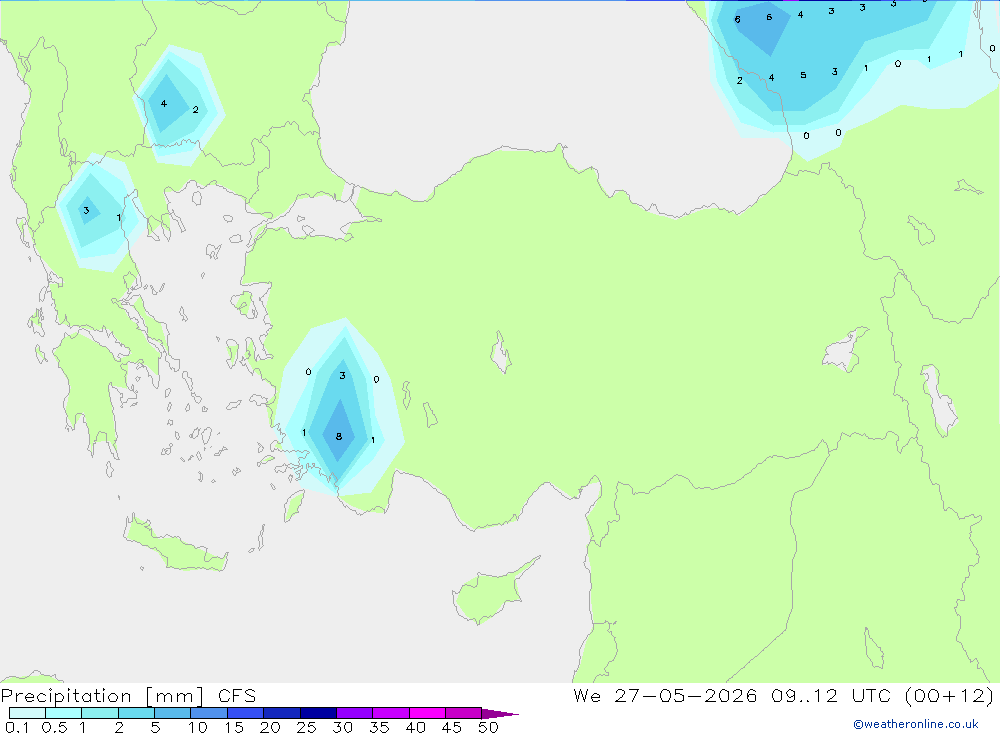Pick the 2–5 mm legend color swatch
1000x733 pixels.
136,713
